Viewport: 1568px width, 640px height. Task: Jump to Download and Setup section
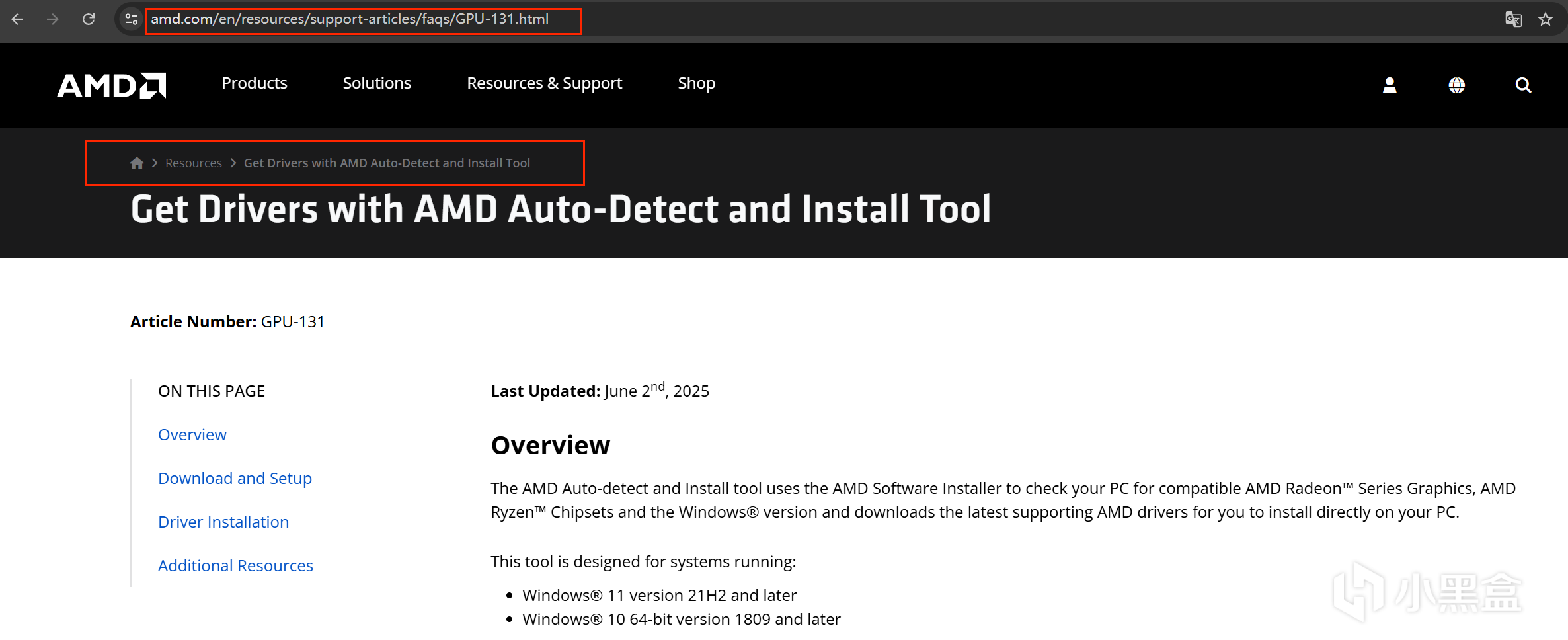click(235, 478)
